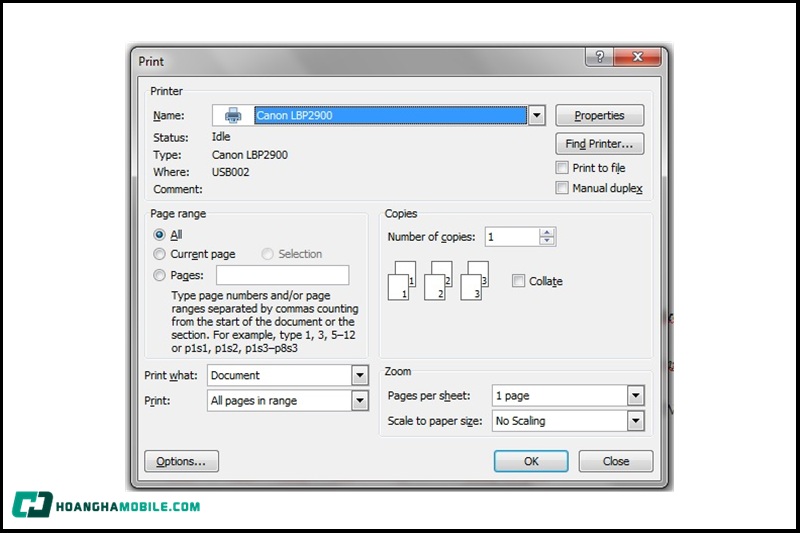Image resolution: width=800 pixels, height=533 pixels.
Task: Click the Comment: label
Action: coord(178,189)
